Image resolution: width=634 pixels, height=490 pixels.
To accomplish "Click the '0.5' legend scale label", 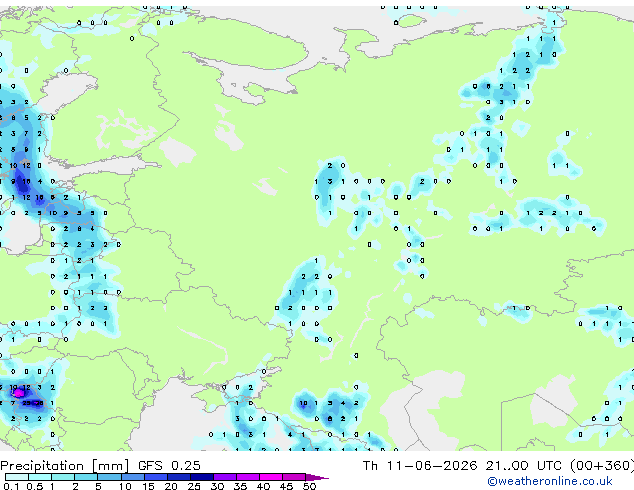I will pos(34,486).
